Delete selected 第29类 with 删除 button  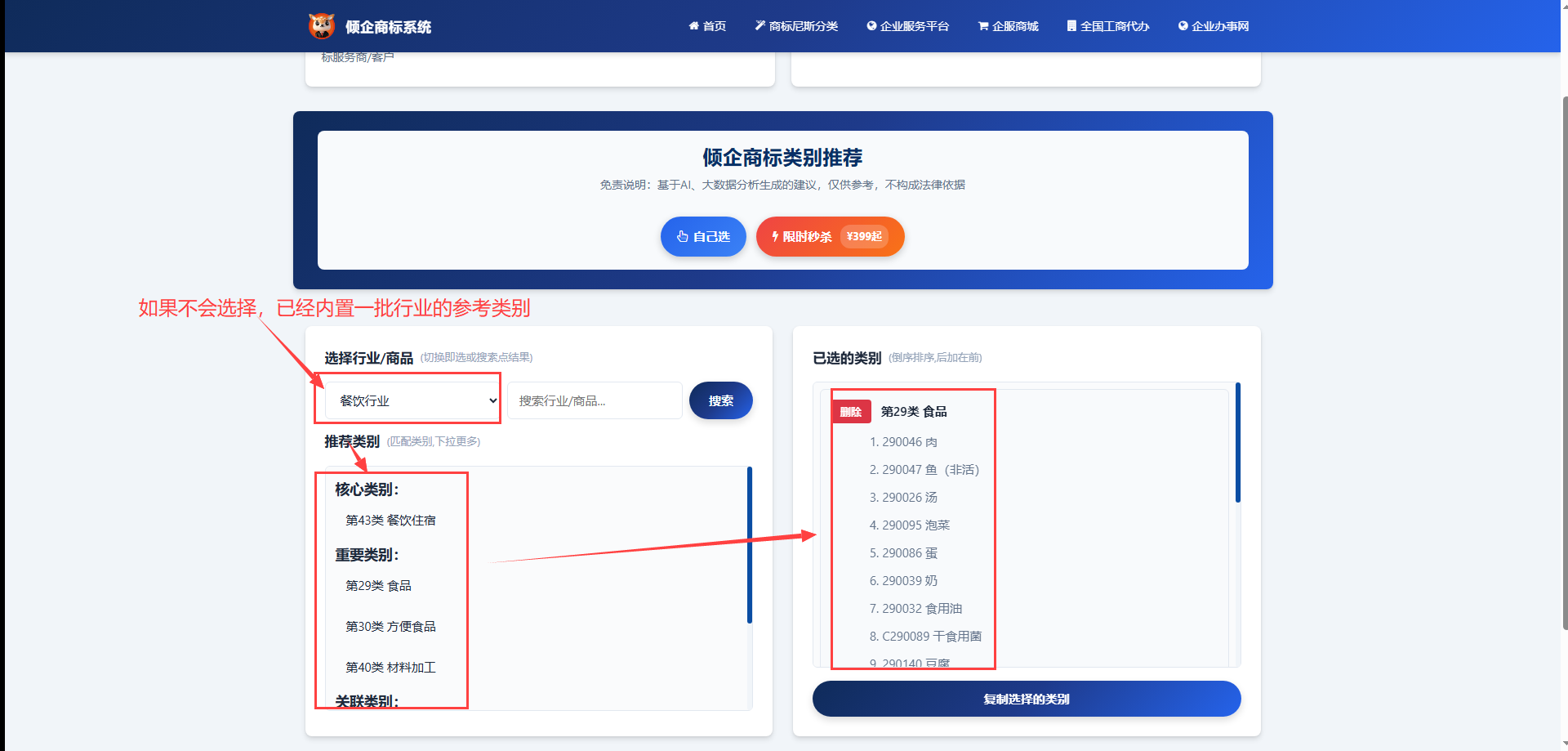coord(851,412)
